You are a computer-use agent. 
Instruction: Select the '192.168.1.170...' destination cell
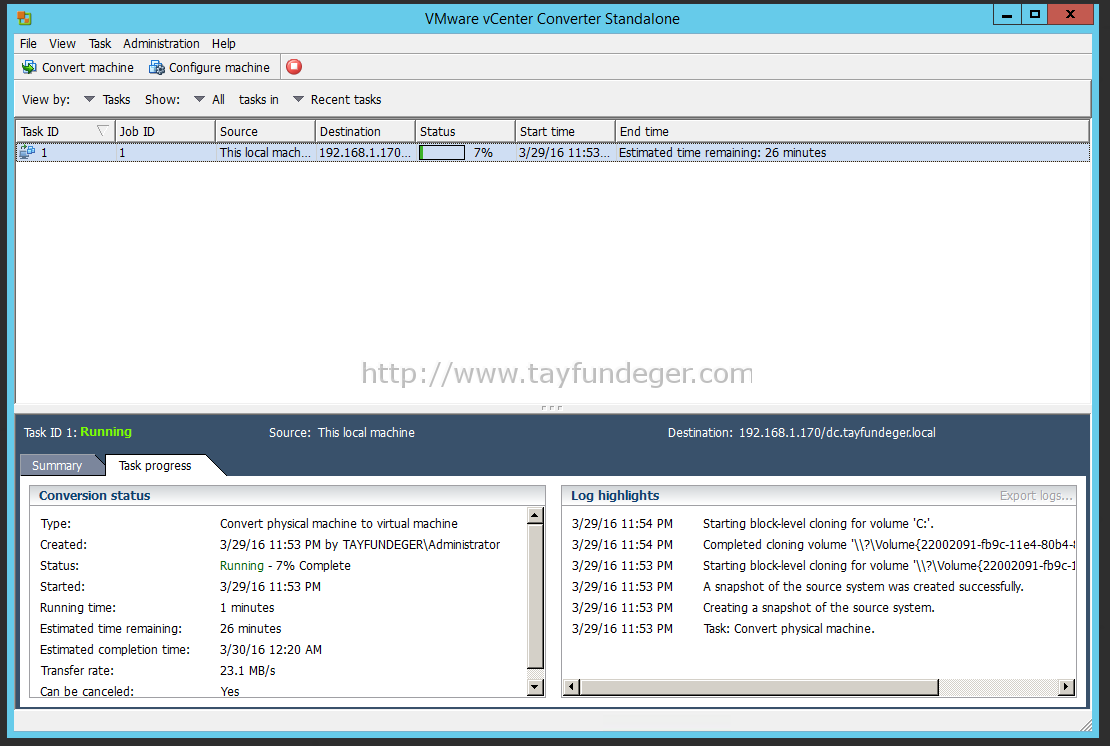[365, 152]
